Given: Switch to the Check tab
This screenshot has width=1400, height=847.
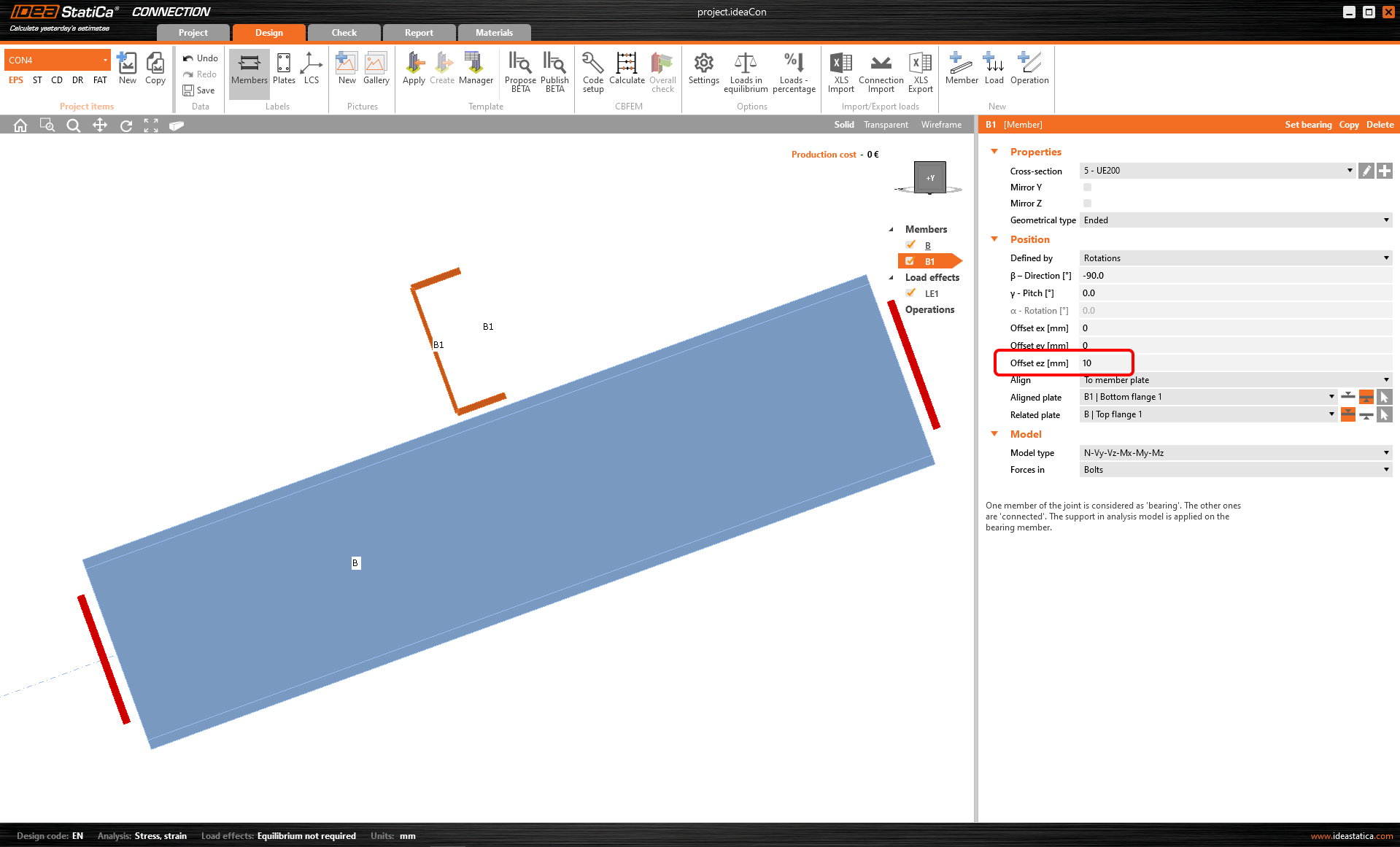Looking at the screenshot, I should point(344,33).
